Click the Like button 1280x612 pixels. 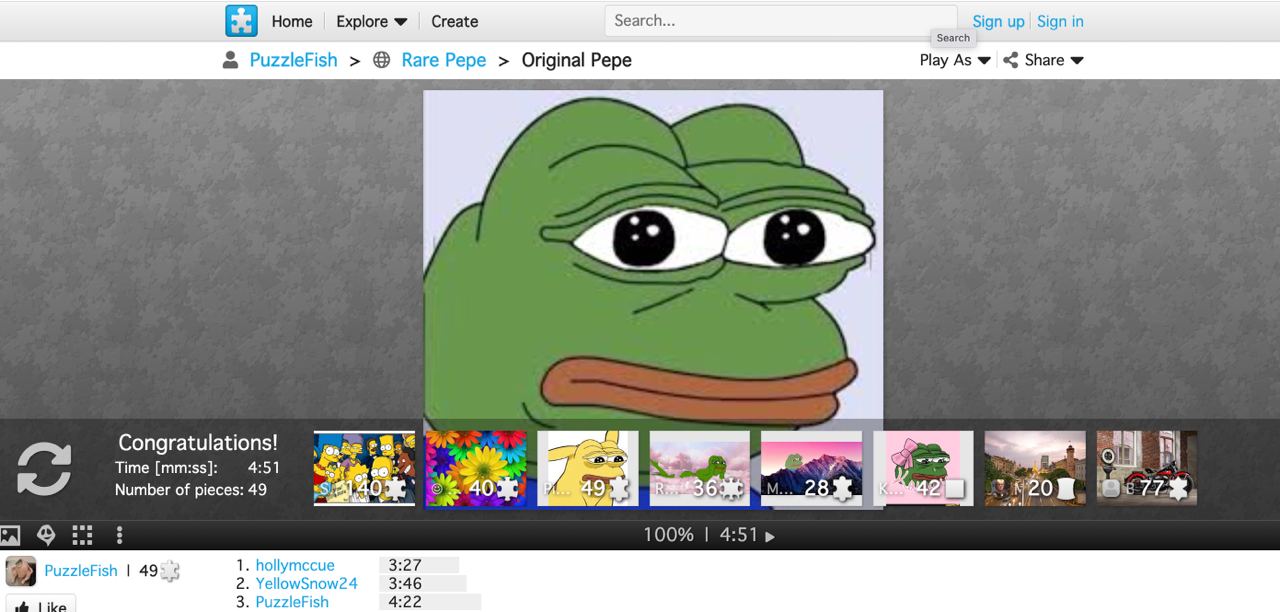coord(40,605)
